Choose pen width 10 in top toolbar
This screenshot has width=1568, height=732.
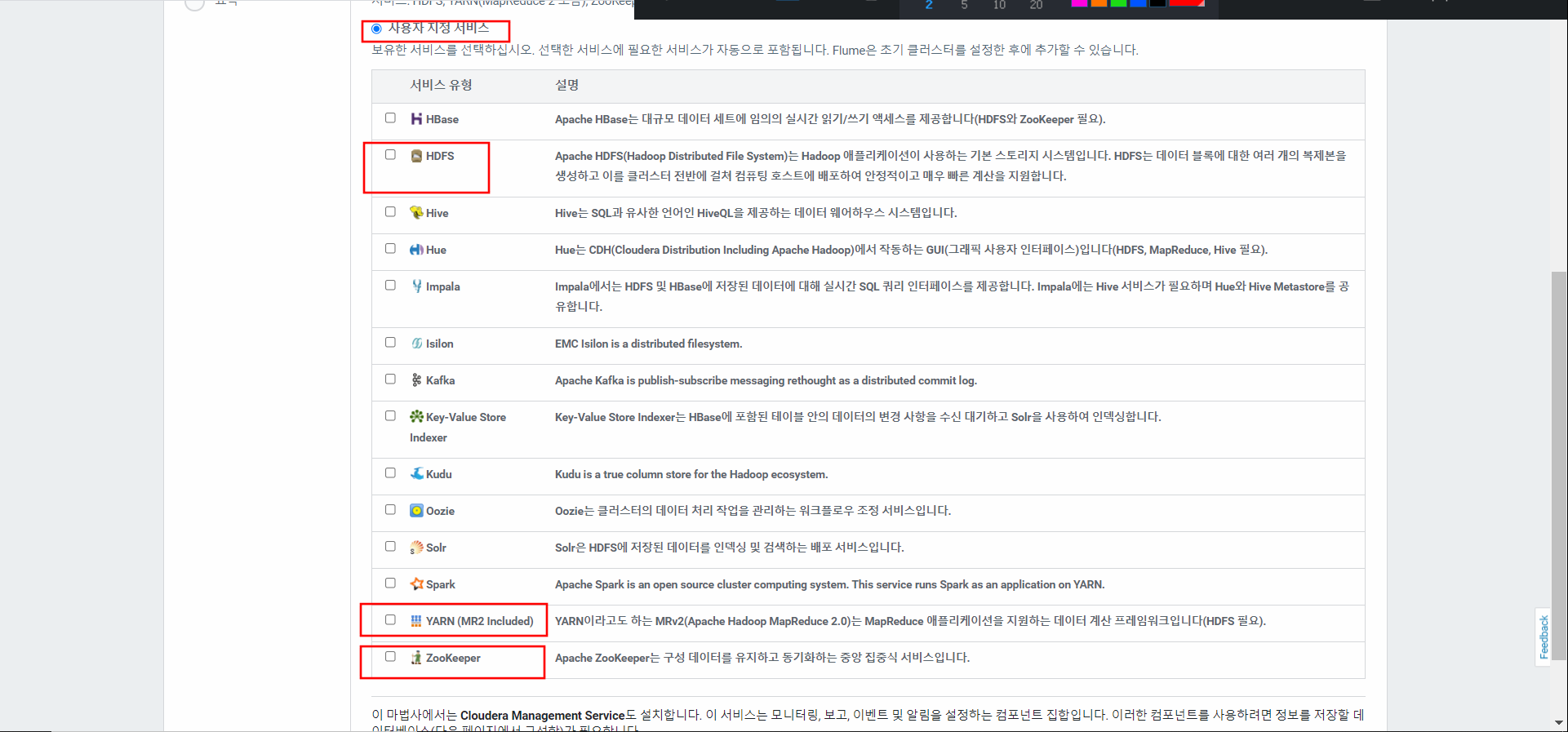point(999,5)
